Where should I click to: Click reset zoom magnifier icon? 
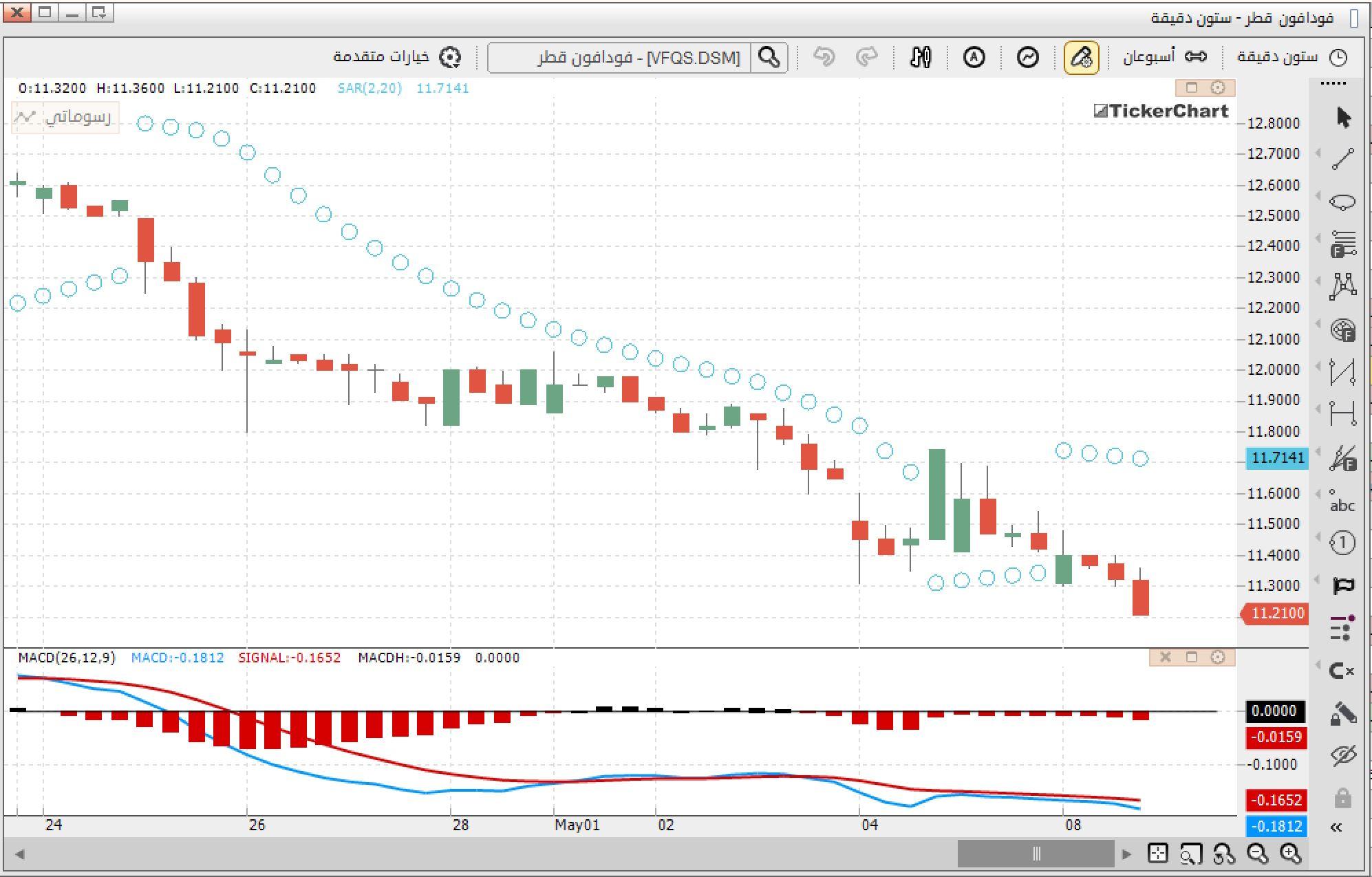[1224, 854]
